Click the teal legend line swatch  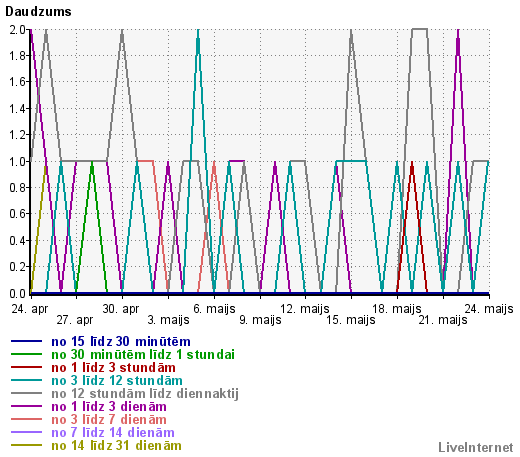click(26, 380)
